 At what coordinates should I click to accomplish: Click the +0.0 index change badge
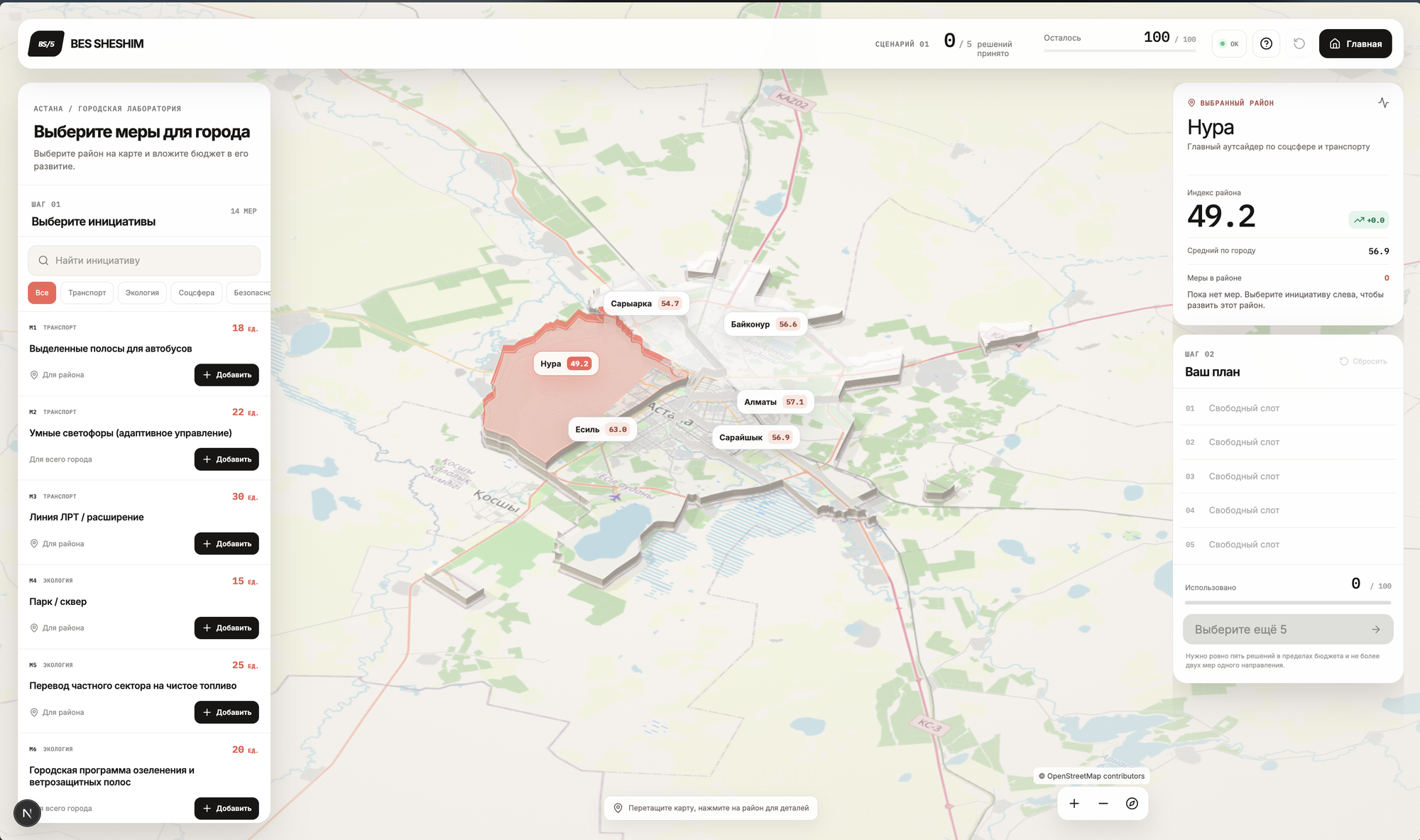(1369, 220)
